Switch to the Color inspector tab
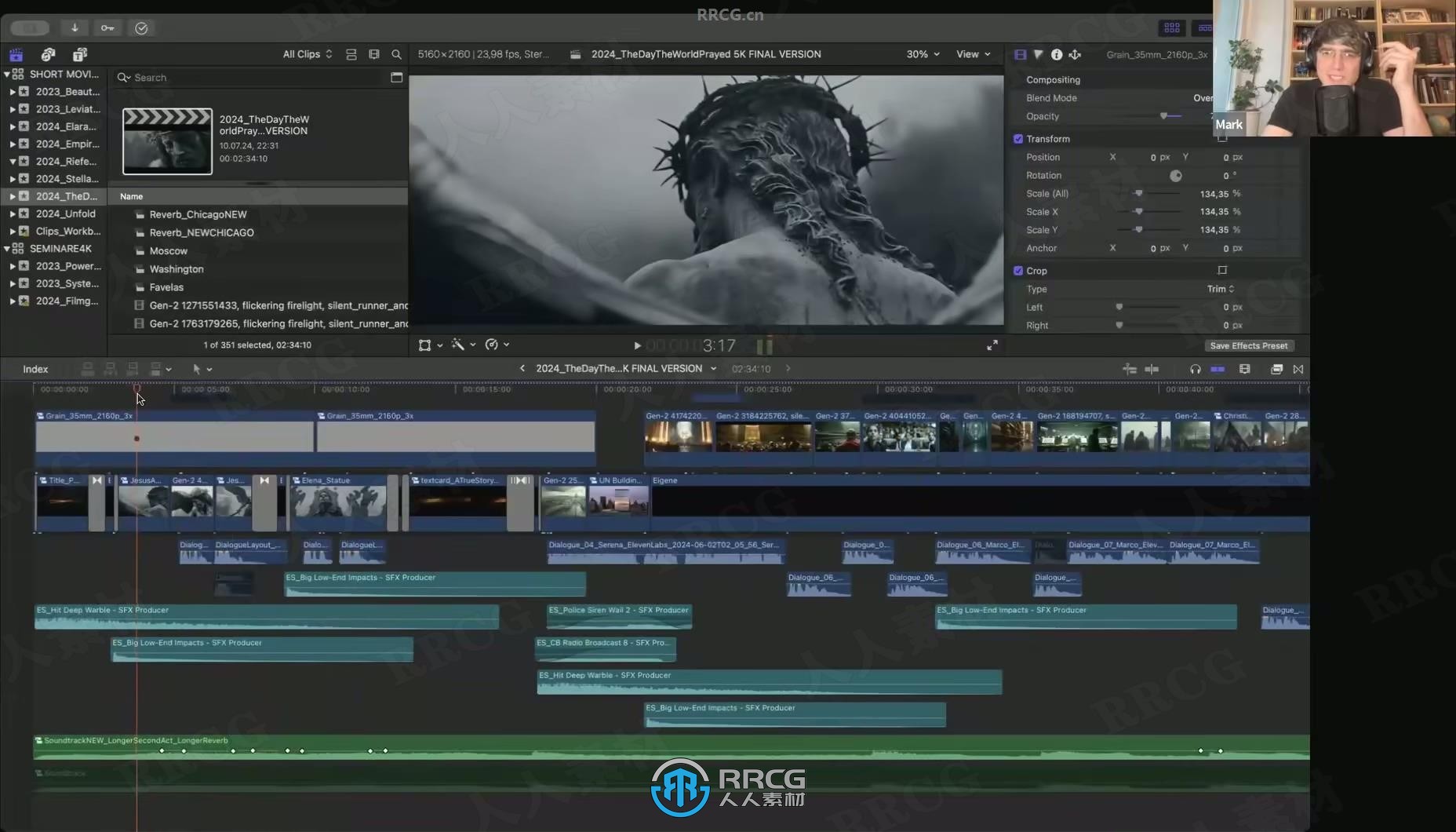The height and width of the screenshot is (832, 1456). 1038,54
